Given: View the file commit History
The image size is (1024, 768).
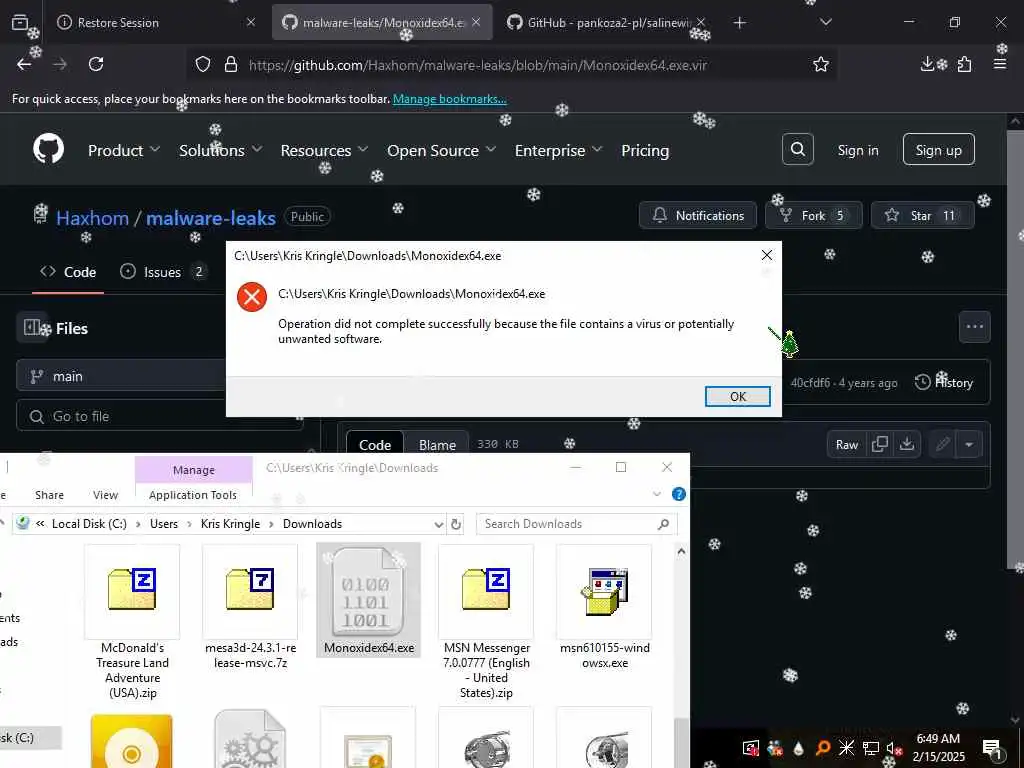Looking at the screenshot, I should (944, 383).
